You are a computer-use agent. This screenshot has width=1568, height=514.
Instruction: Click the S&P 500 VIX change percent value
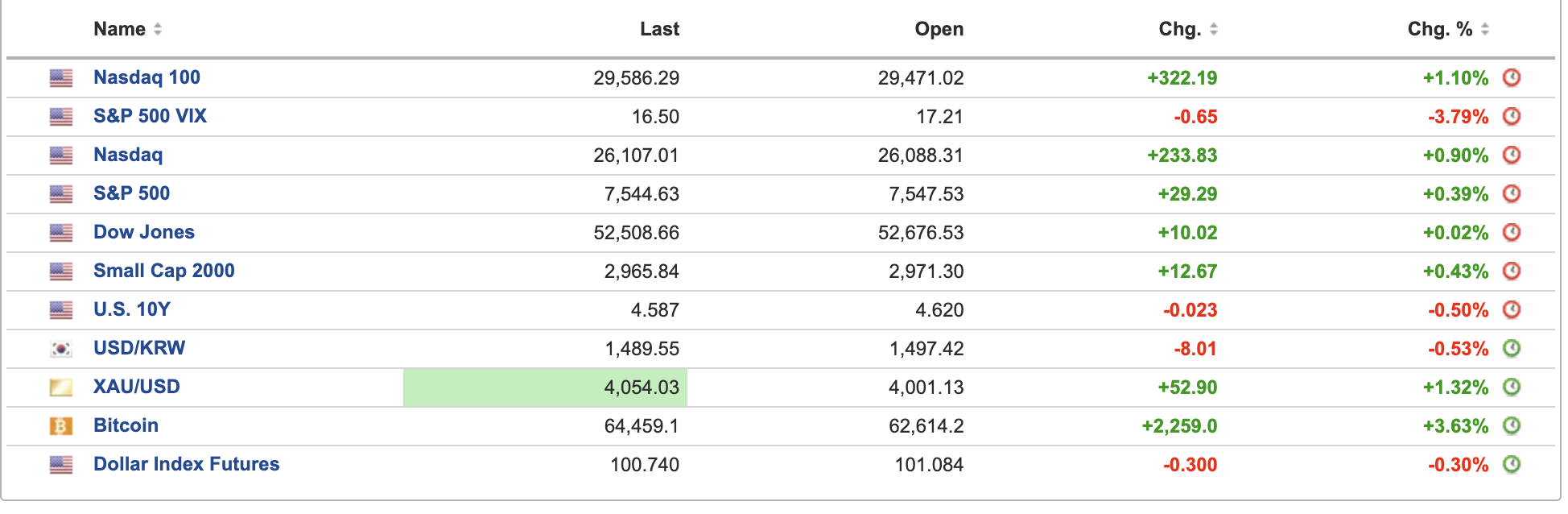[1458, 117]
